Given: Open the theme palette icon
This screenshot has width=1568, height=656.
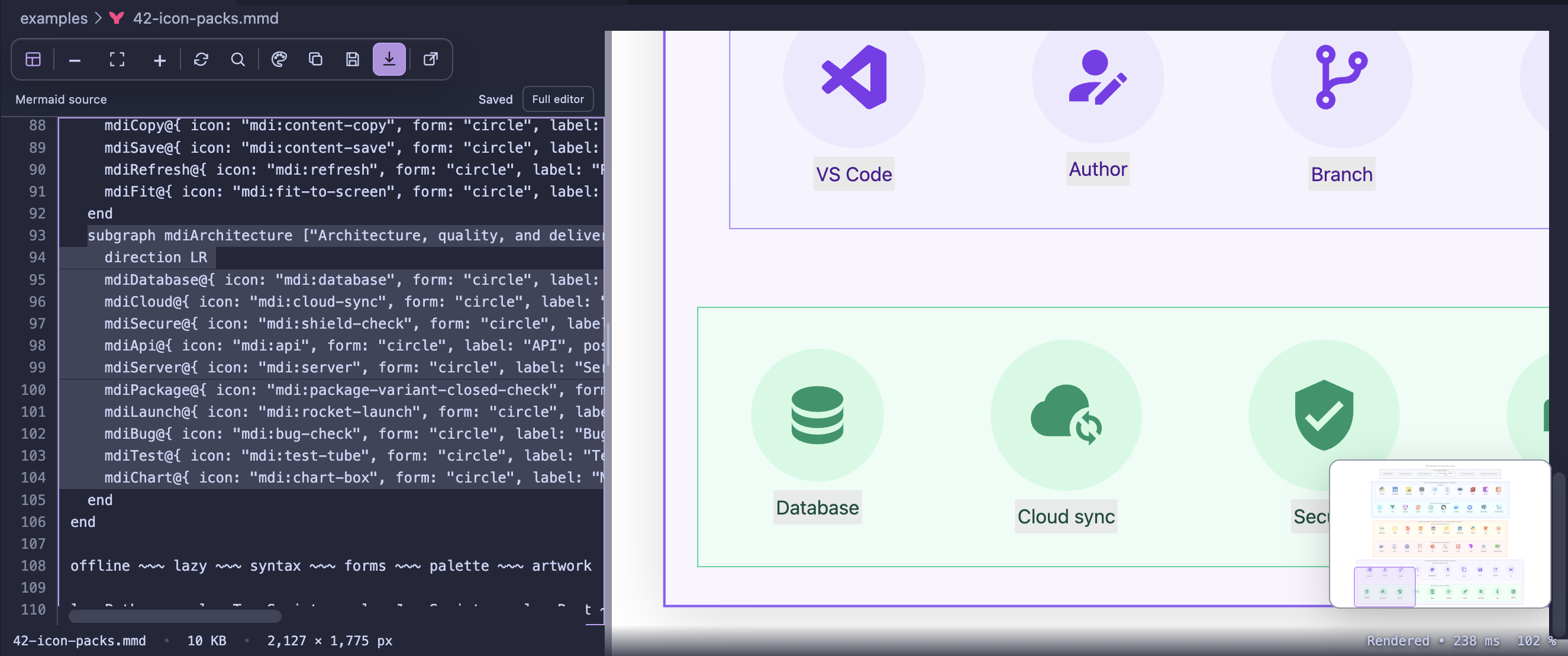Looking at the screenshot, I should tap(279, 59).
